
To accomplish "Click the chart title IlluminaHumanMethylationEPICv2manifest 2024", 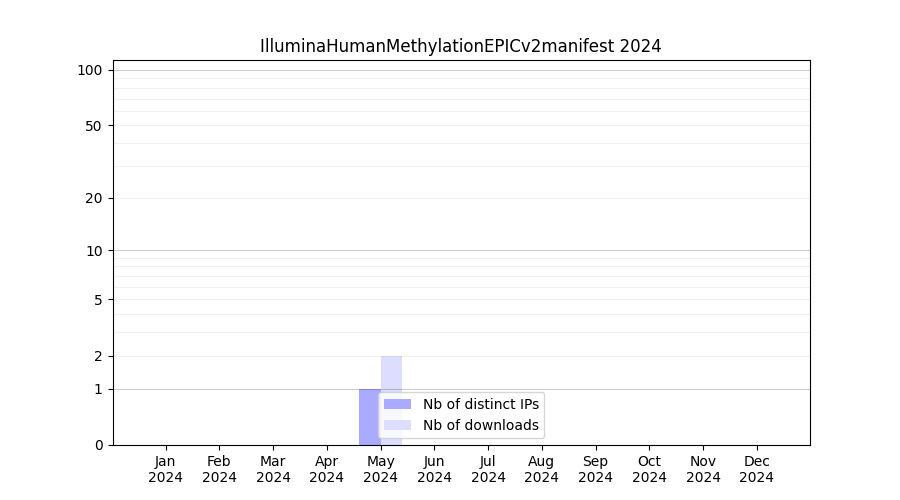I will 460,46.
